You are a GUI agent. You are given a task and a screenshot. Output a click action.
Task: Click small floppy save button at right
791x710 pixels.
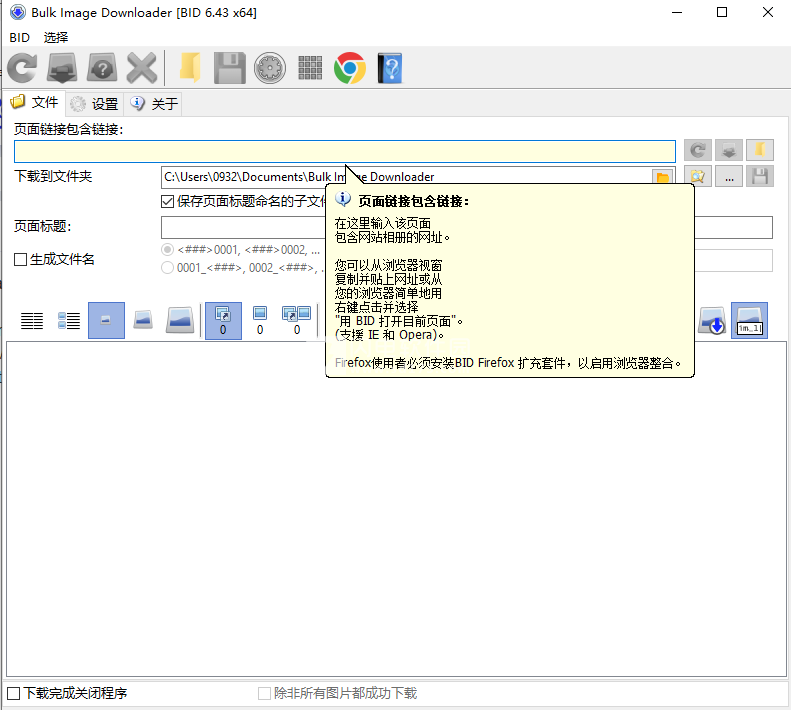760,176
